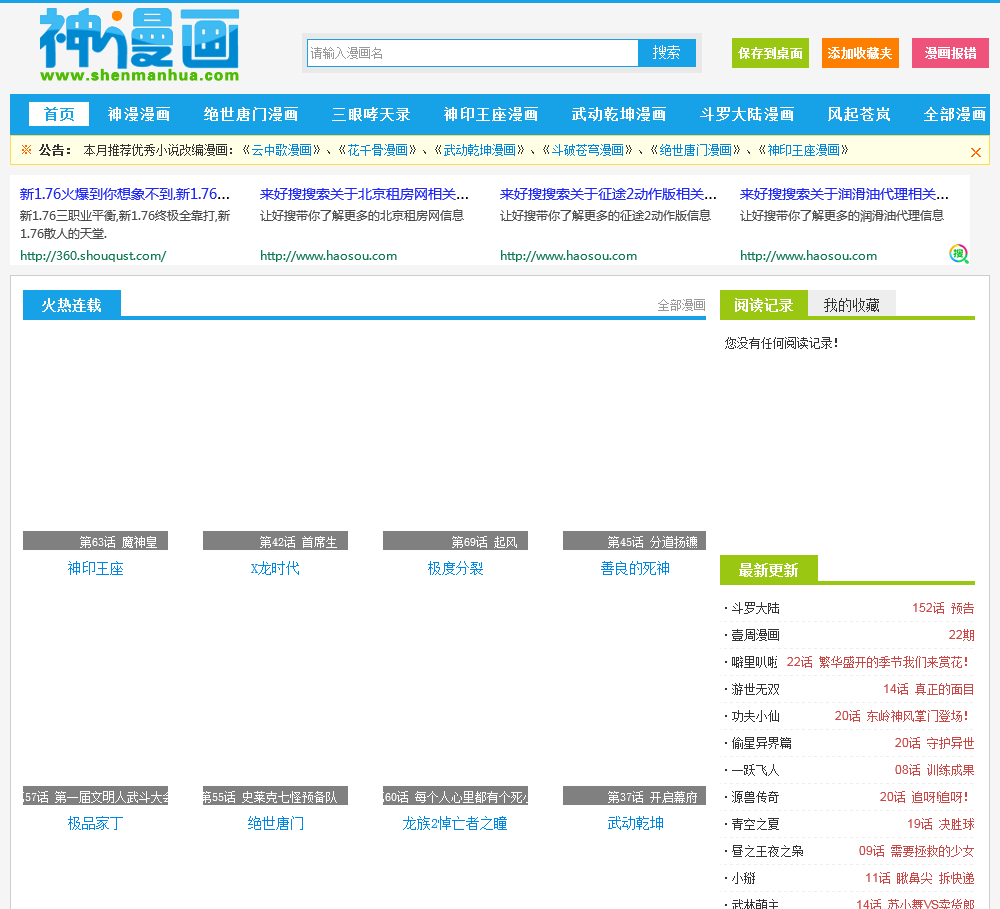Open the 全部漫画 link beside 火热连载
The image size is (1000, 909).
pos(681,305)
